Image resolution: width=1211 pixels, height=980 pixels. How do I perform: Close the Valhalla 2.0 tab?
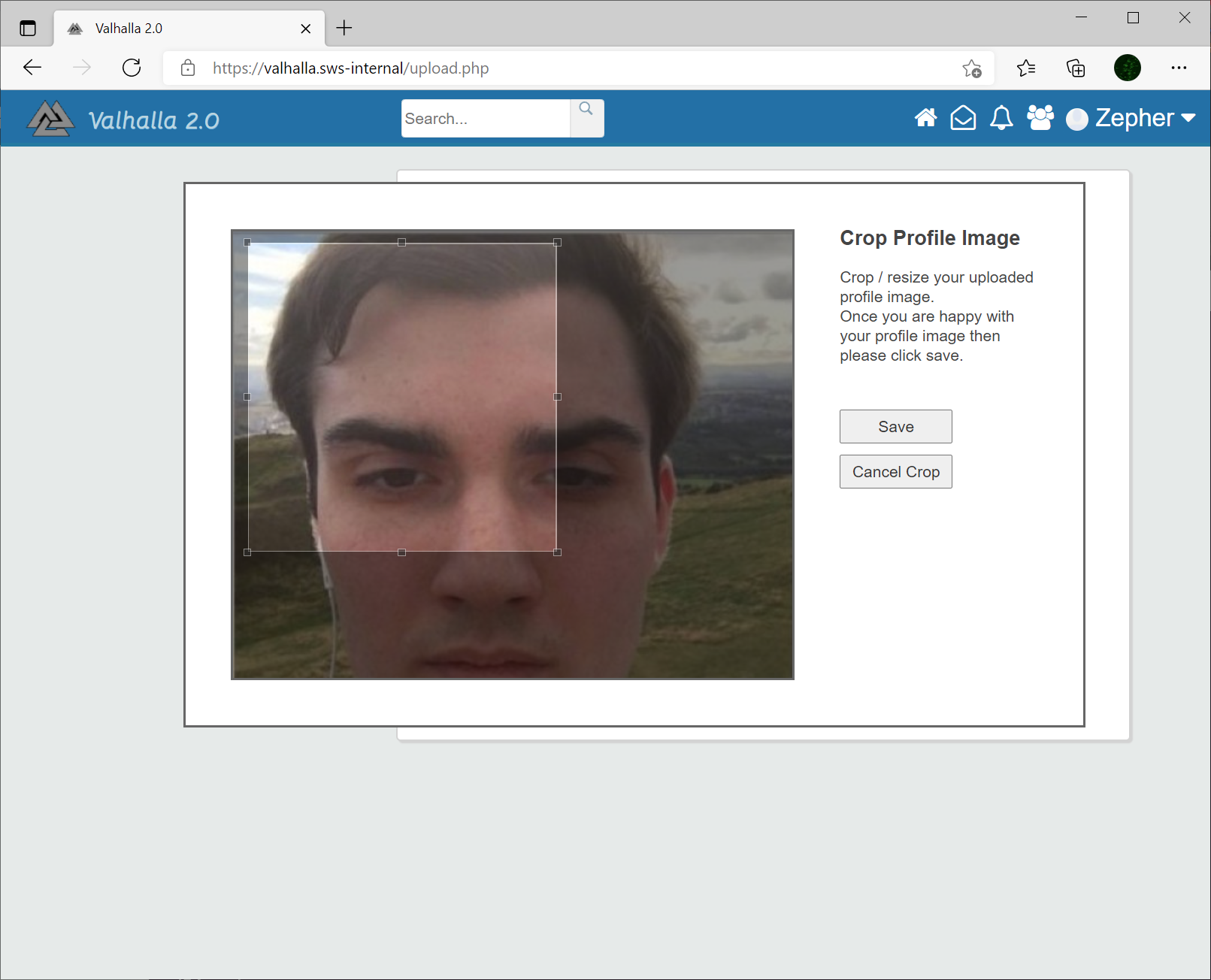tap(306, 29)
